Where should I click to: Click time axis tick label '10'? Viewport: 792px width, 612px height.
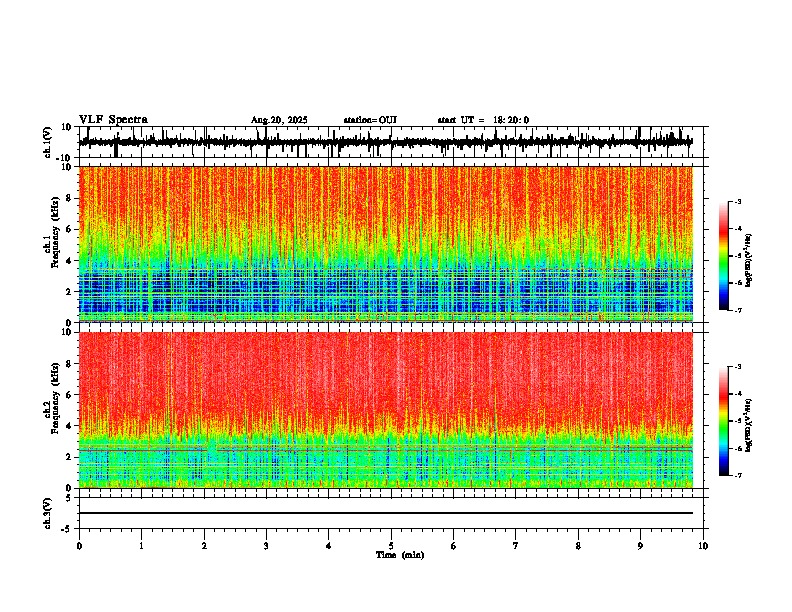(x=703, y=546)
